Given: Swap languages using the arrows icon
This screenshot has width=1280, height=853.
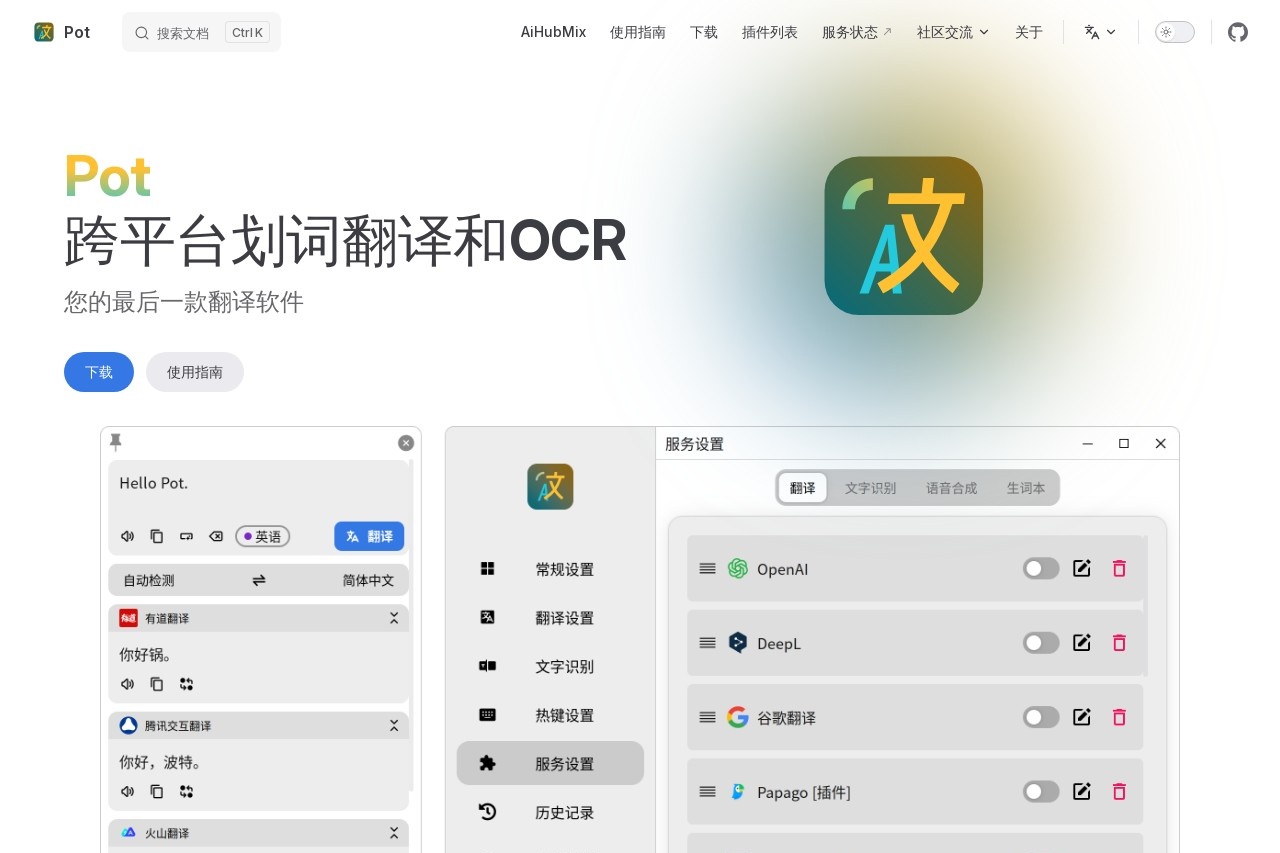Looking at the screenshot, I should [259, 580].
